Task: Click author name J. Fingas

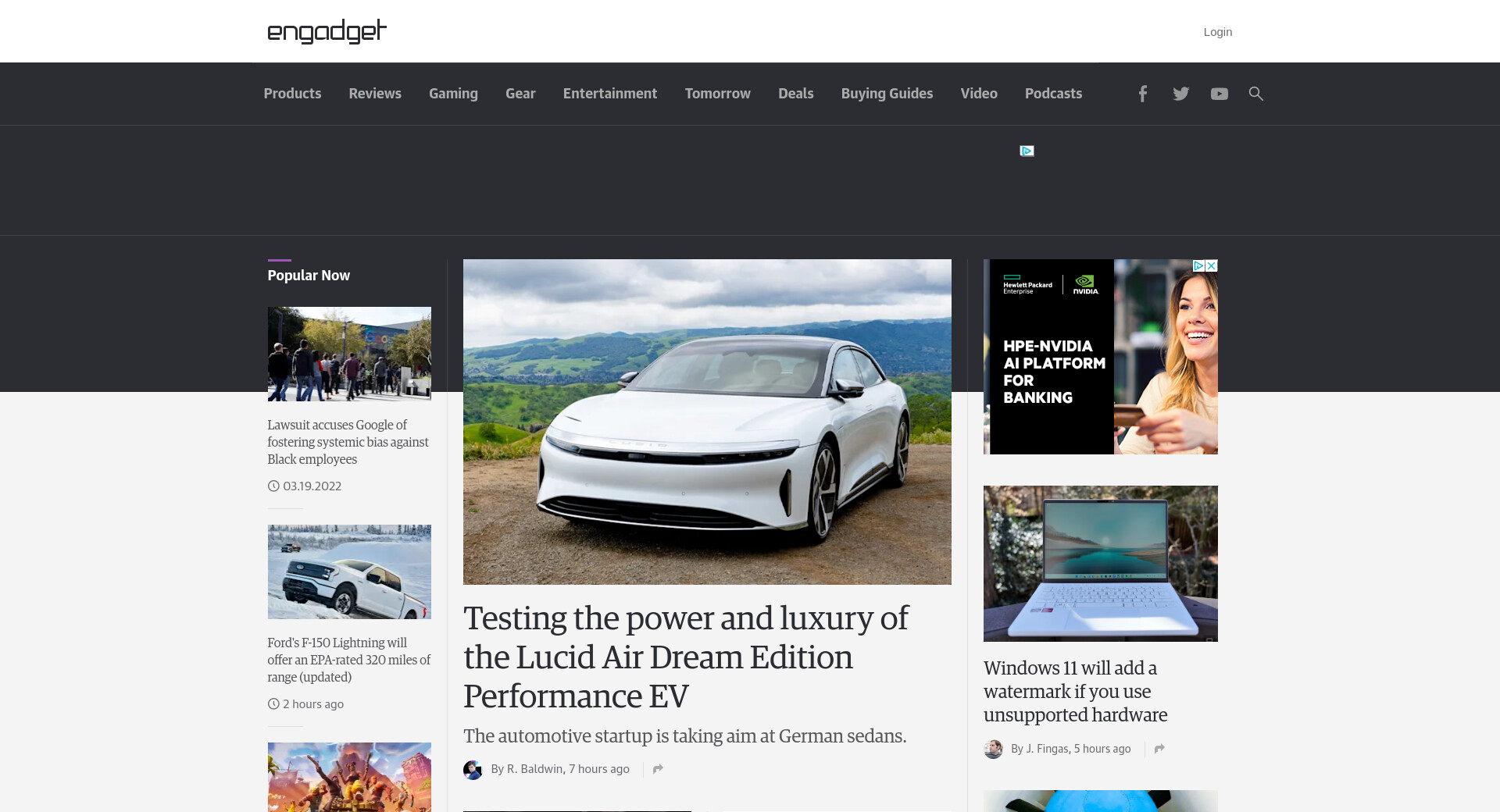Action: pyautogui.click(x=1048, y=749)
